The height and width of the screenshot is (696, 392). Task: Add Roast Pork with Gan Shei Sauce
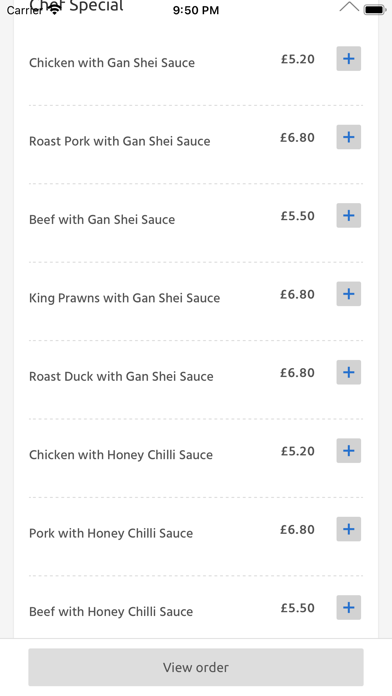(348, 137)
